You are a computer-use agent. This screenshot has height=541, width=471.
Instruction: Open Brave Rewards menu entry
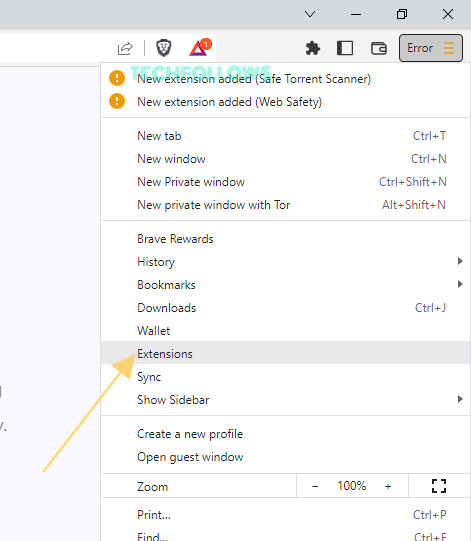[x=286, y=239]
